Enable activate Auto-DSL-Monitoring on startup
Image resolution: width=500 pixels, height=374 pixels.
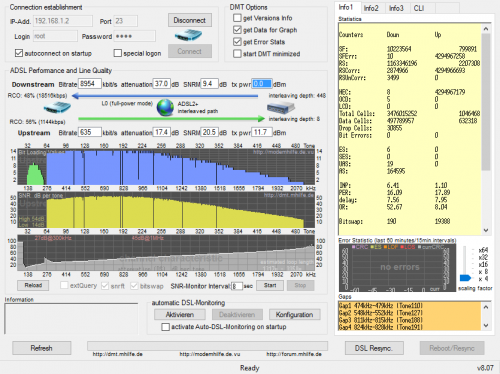point(166,327)
